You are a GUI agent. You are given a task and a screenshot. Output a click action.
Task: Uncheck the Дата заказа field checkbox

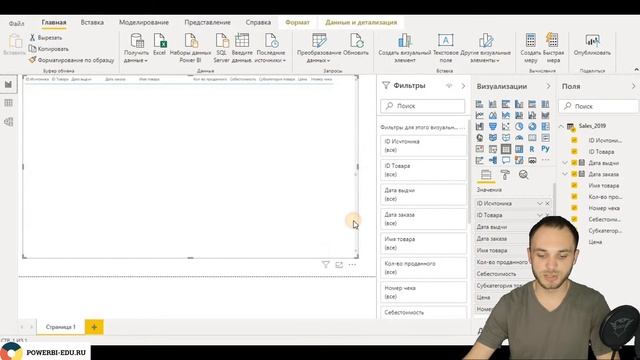click(574, 174)
